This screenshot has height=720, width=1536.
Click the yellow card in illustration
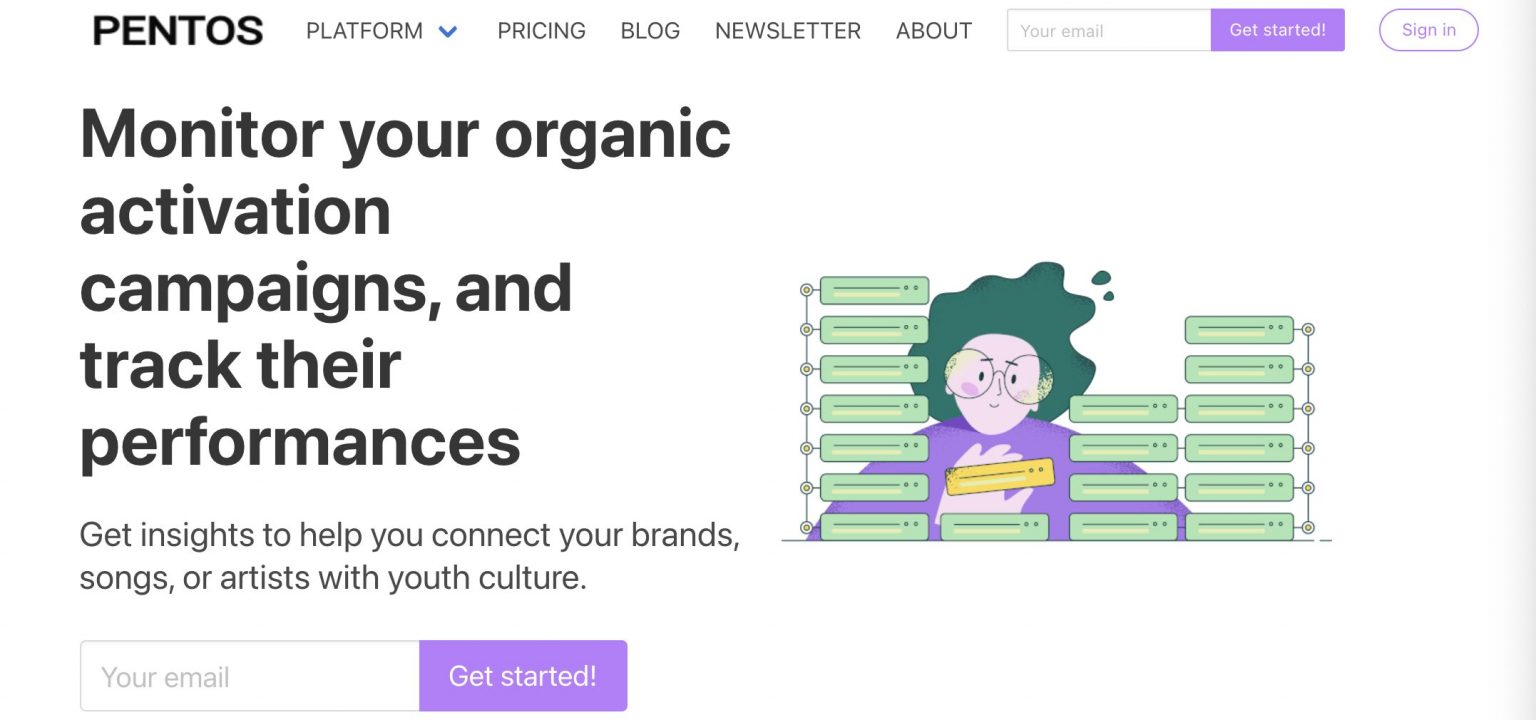1000,477
